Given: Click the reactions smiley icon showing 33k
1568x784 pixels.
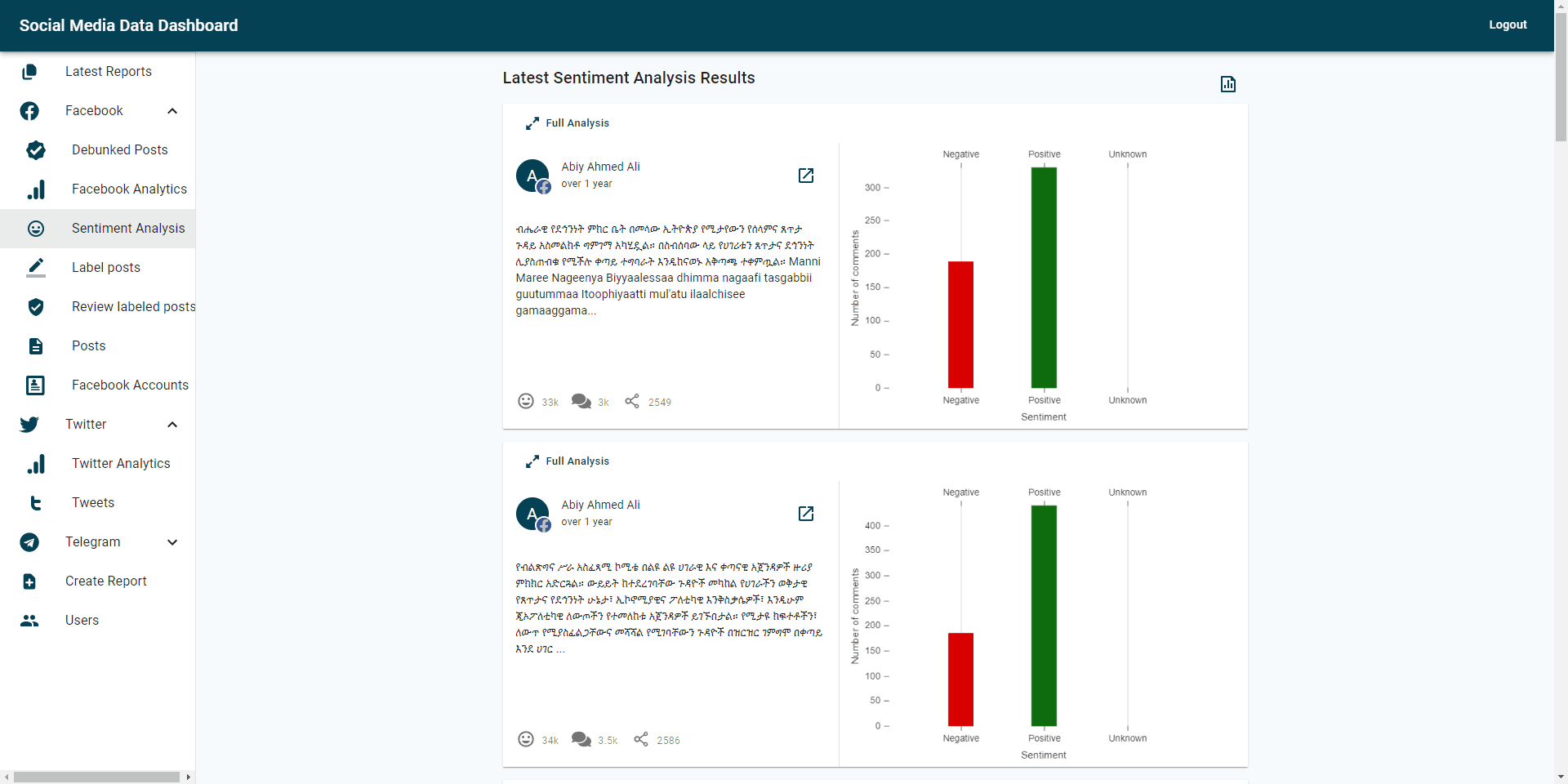Looking at the screenshot, I should 526,401.
